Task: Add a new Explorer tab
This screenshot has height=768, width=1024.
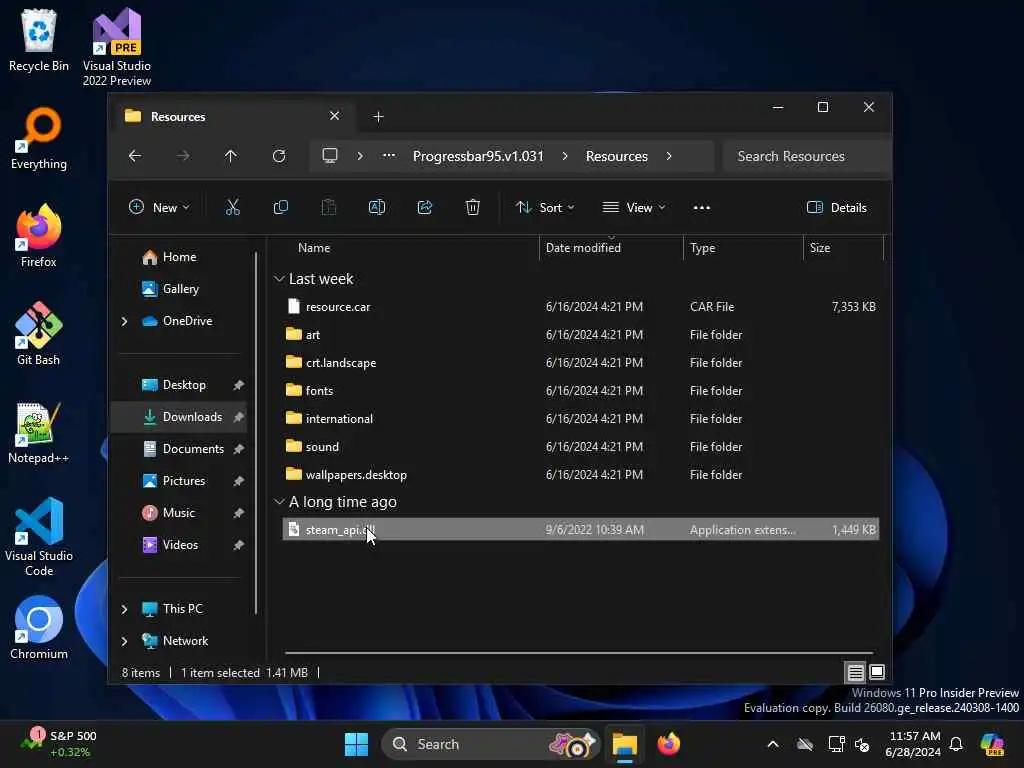Action: click(x=378, y=117)
